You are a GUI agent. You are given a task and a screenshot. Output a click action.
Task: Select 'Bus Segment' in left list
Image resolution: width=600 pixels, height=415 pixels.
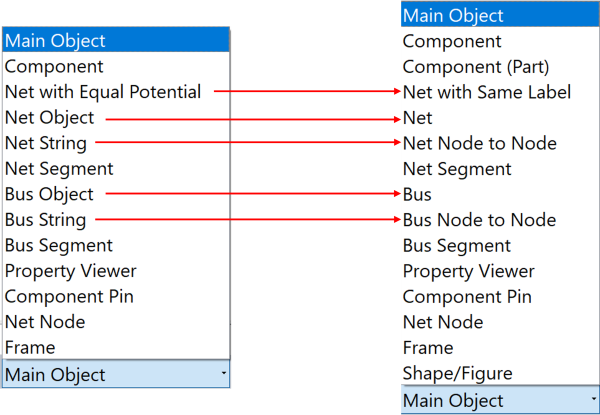point(59,245)
